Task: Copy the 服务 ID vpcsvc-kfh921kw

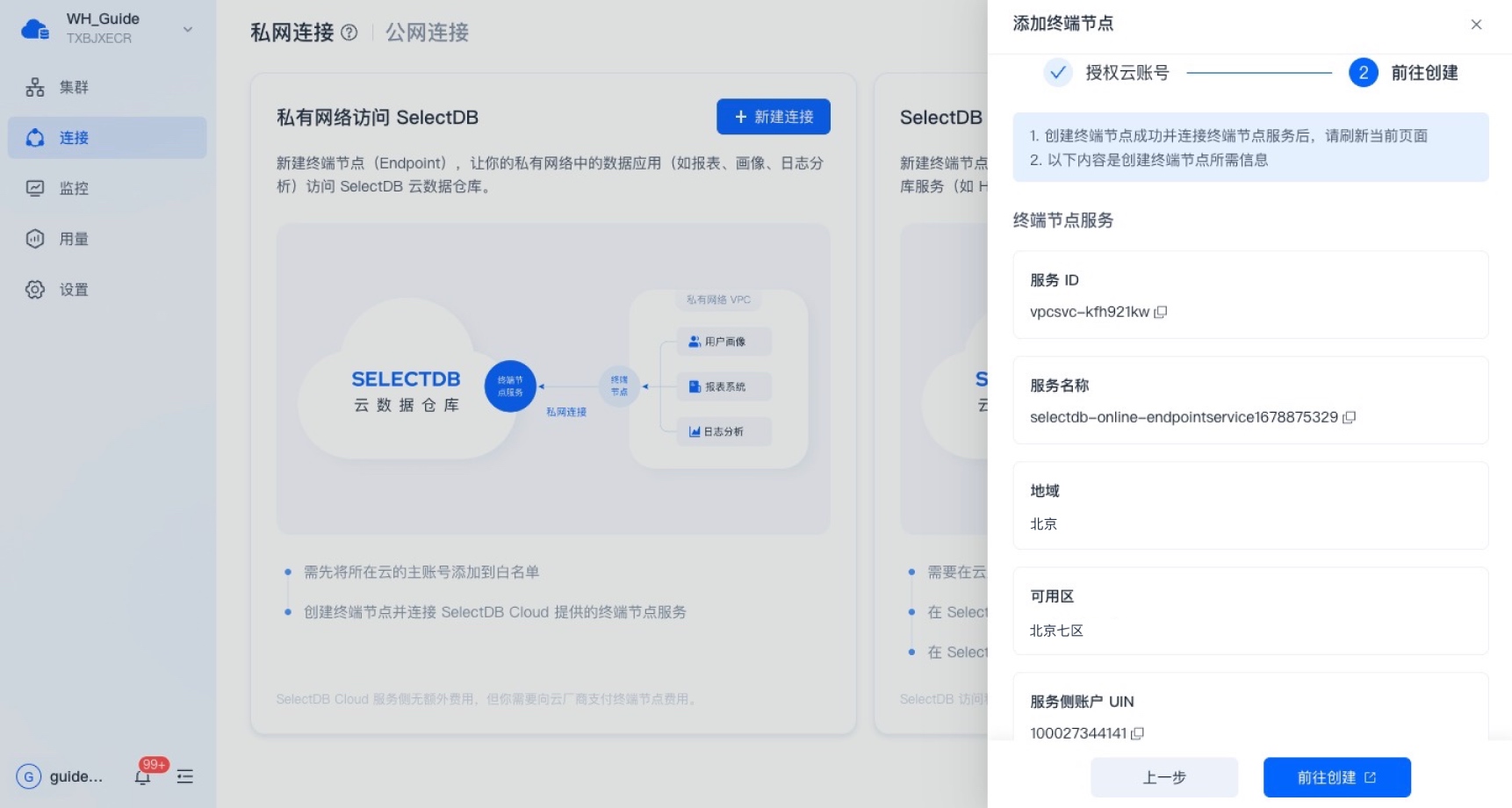Action: [1161, 312]
